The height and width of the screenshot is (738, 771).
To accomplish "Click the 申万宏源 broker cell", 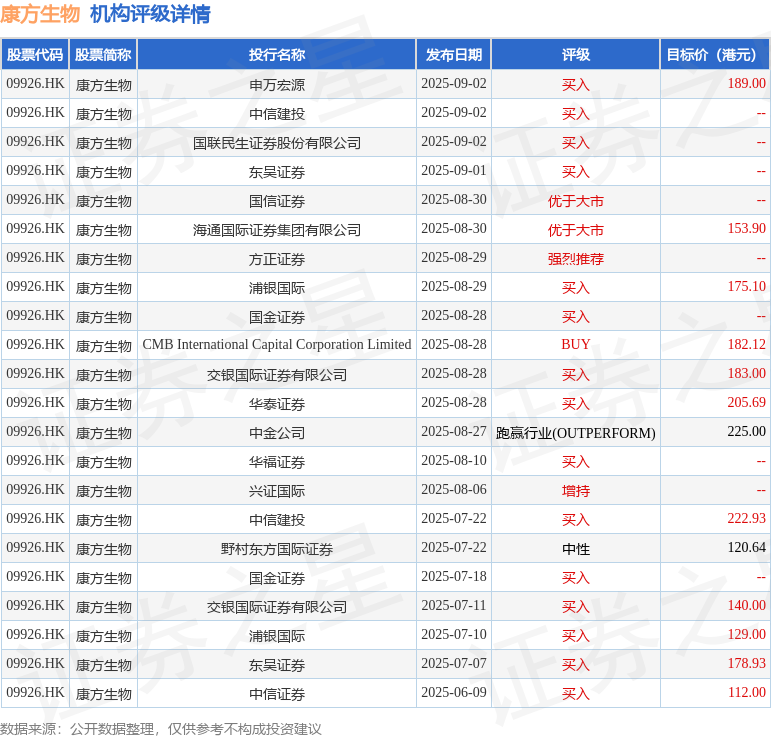I will pyautogui.click(x=277, y=85).
